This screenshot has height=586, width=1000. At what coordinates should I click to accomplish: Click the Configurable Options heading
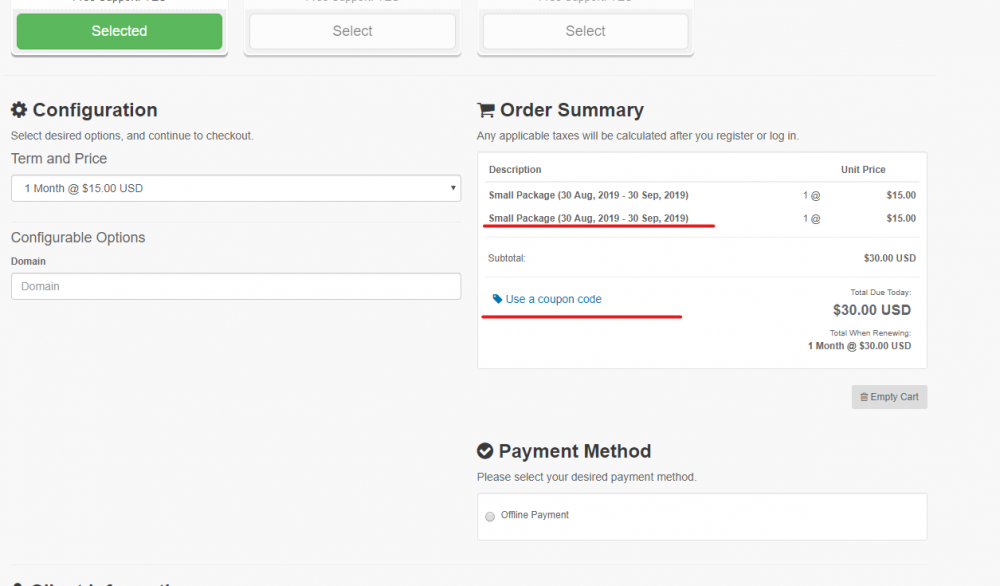point(78,237)
